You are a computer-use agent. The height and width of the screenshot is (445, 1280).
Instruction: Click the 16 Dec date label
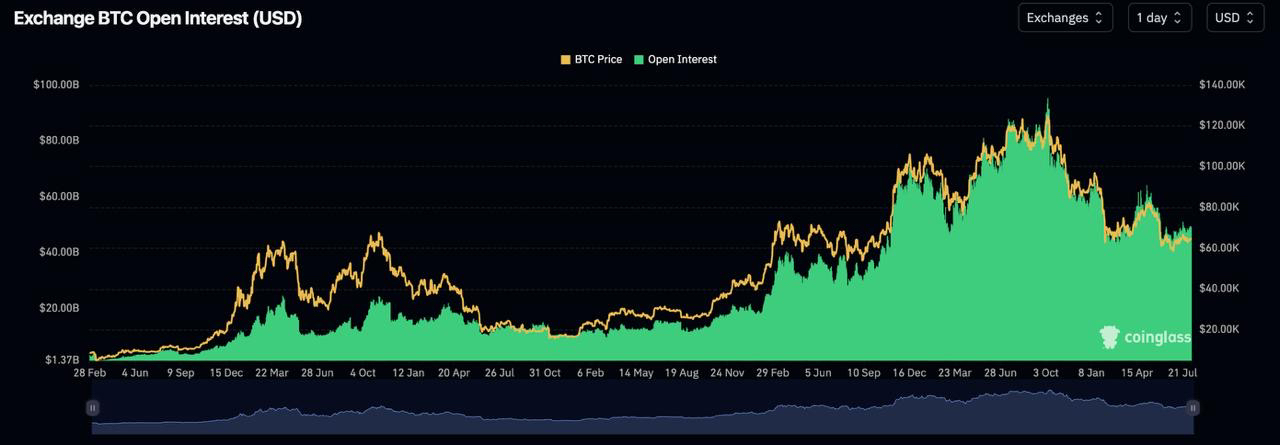coord(909,372)
